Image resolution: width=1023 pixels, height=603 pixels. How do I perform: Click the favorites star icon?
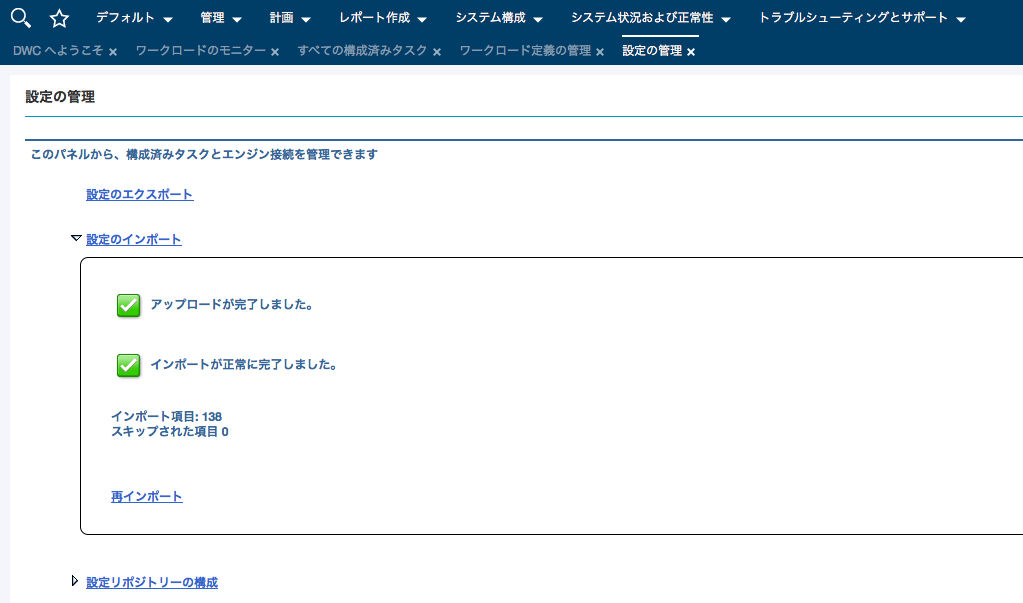(x=58, y=18)
